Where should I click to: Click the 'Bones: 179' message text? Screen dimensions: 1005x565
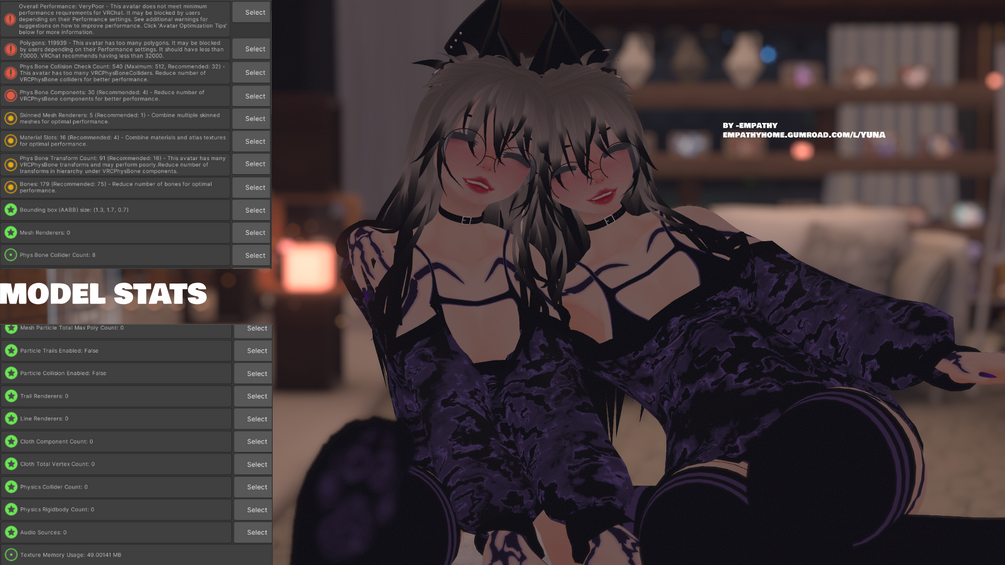tap(115, 187)
